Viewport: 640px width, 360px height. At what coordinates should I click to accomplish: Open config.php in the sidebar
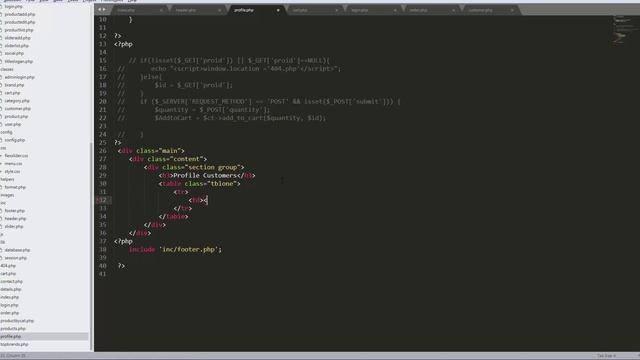(x=15, y=140)
